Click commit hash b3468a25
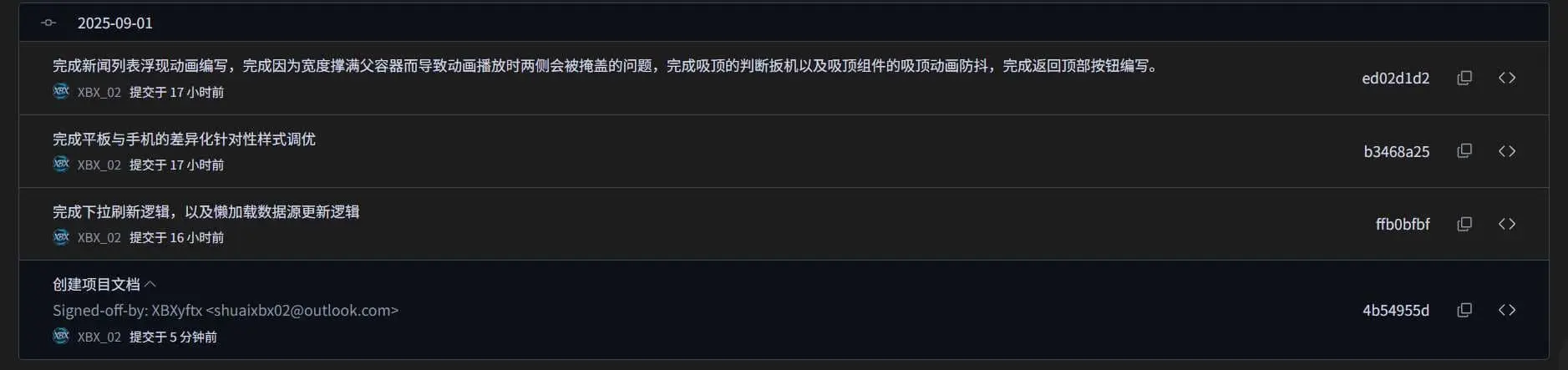 (1396, 151)
